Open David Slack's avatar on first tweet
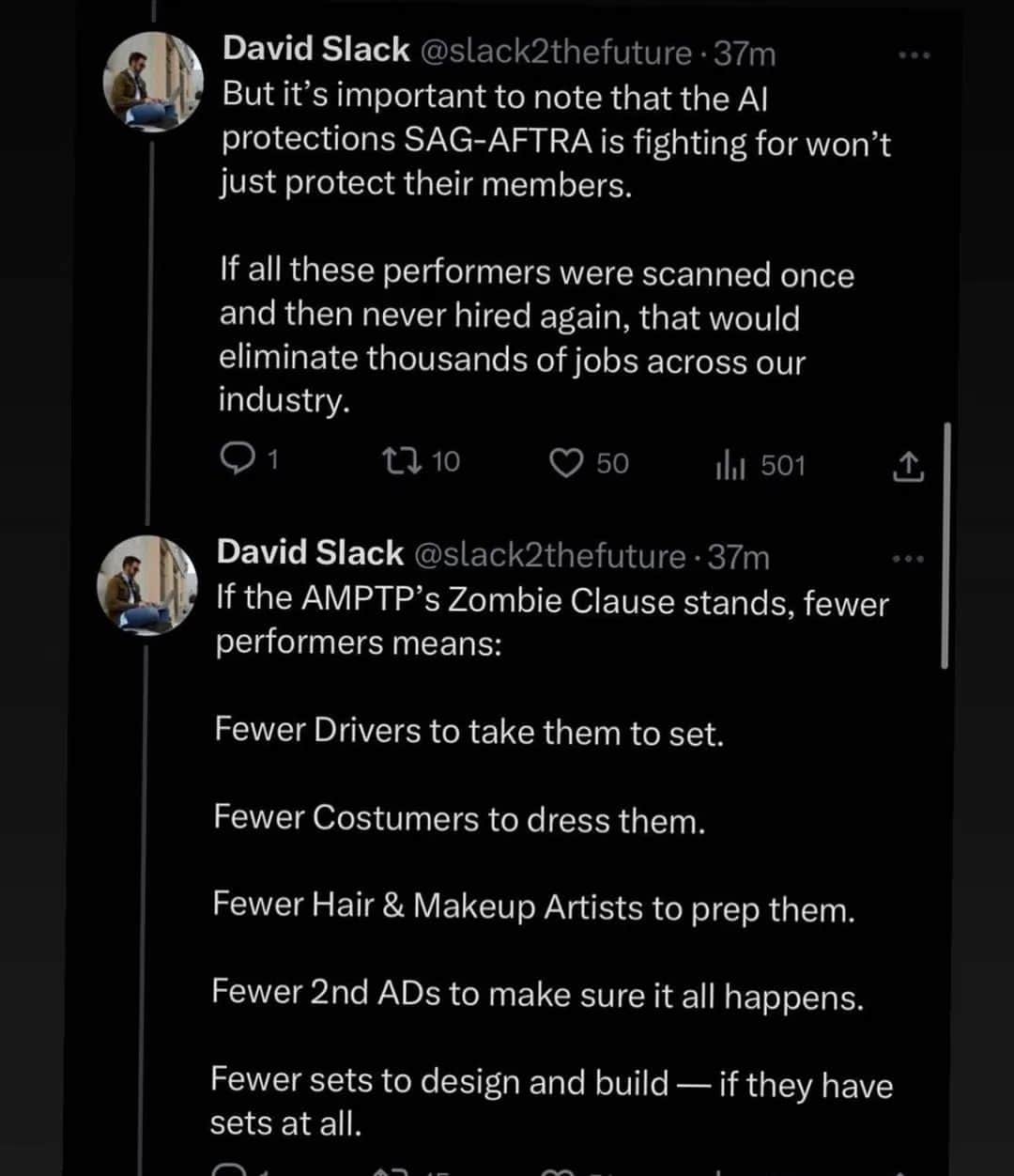 pyautogui.click(x=153, y=82)
